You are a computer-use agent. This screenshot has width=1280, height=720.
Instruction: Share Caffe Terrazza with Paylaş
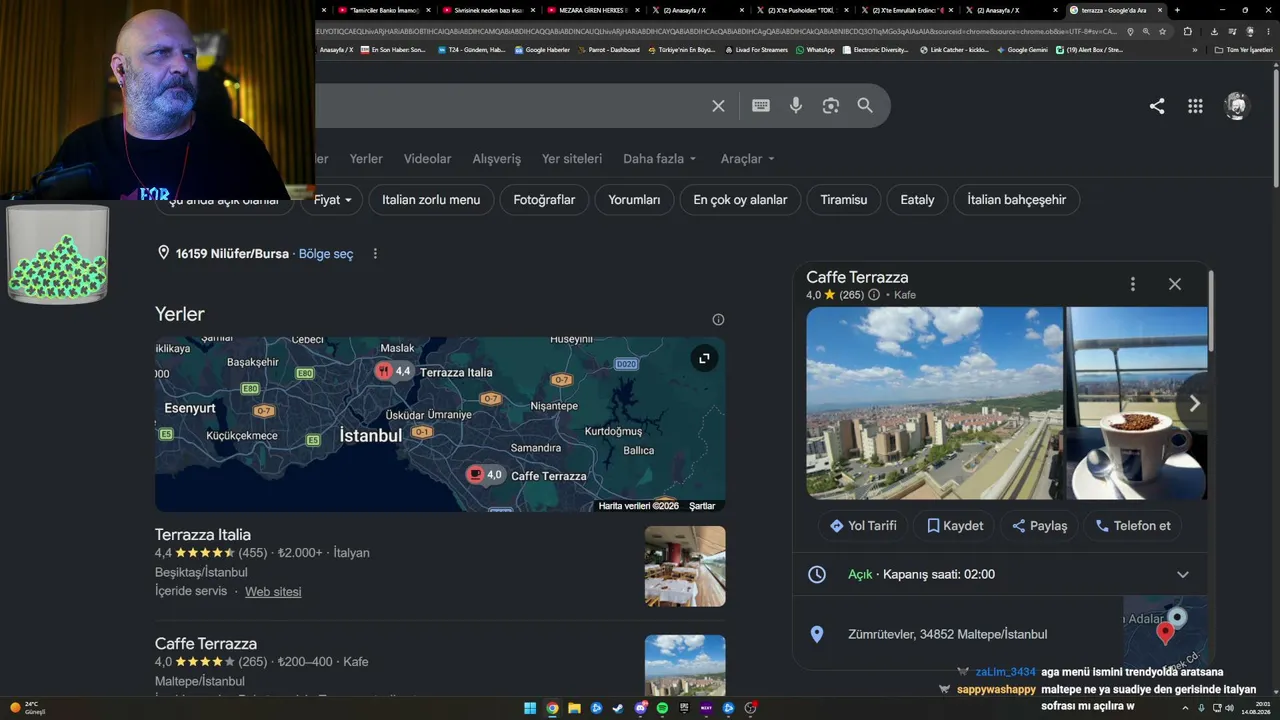pos(1039,526)
